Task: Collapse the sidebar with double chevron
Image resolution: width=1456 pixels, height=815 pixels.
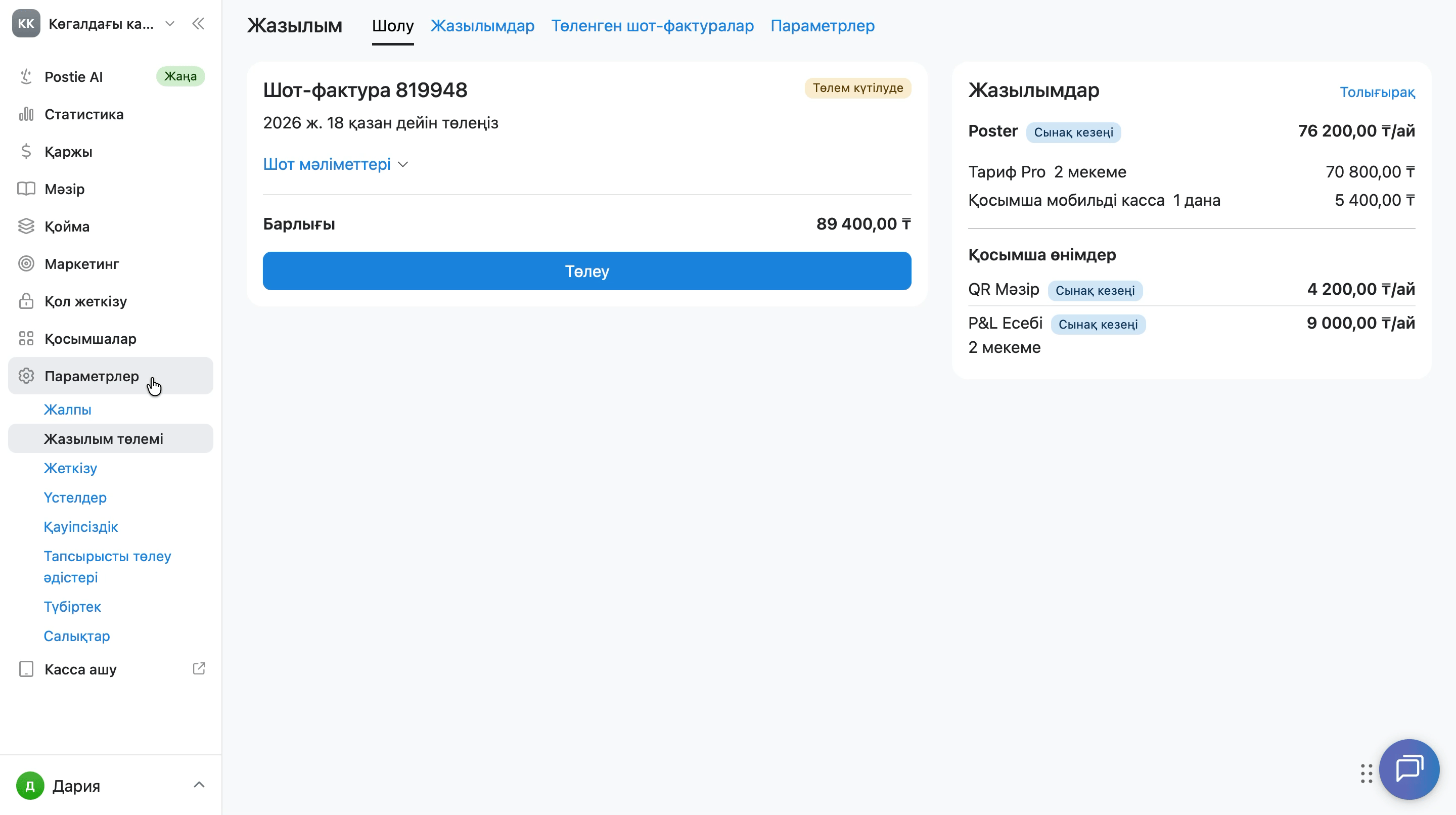Action: click(198, 24)
